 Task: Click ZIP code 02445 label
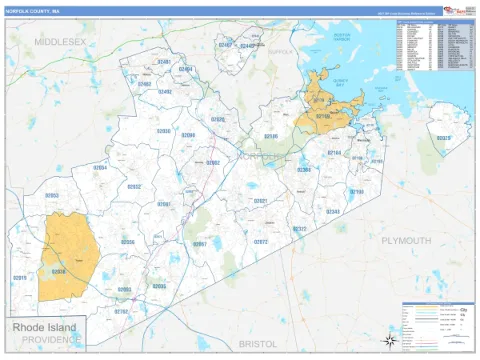pos(247,46)
